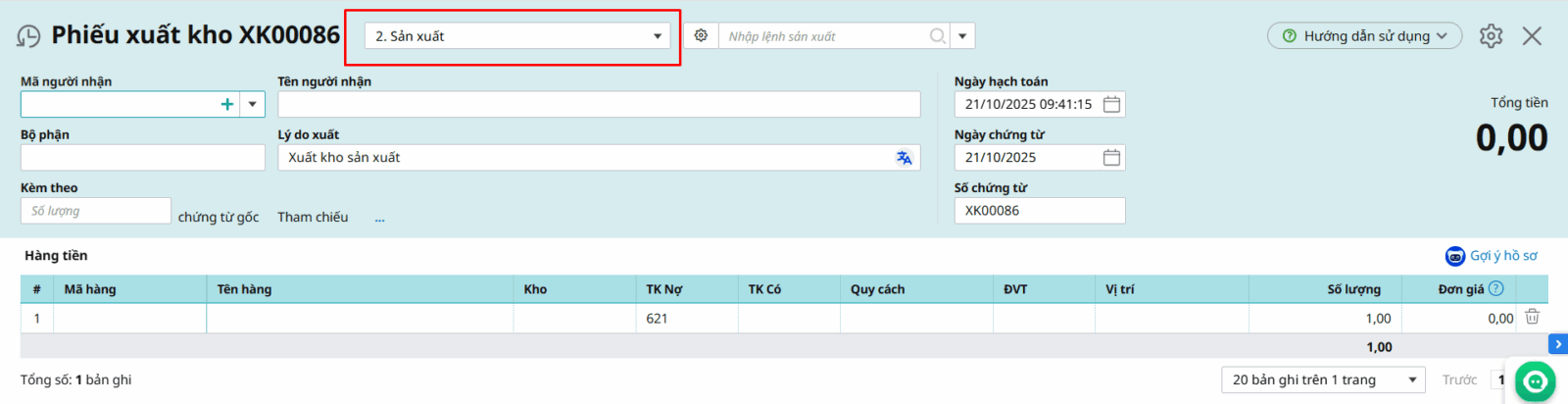The height and width of the screenshot is (404, 1568).
Task: Expand the '2. Sản xuất' type dropdown
Action: coord(657,36)
